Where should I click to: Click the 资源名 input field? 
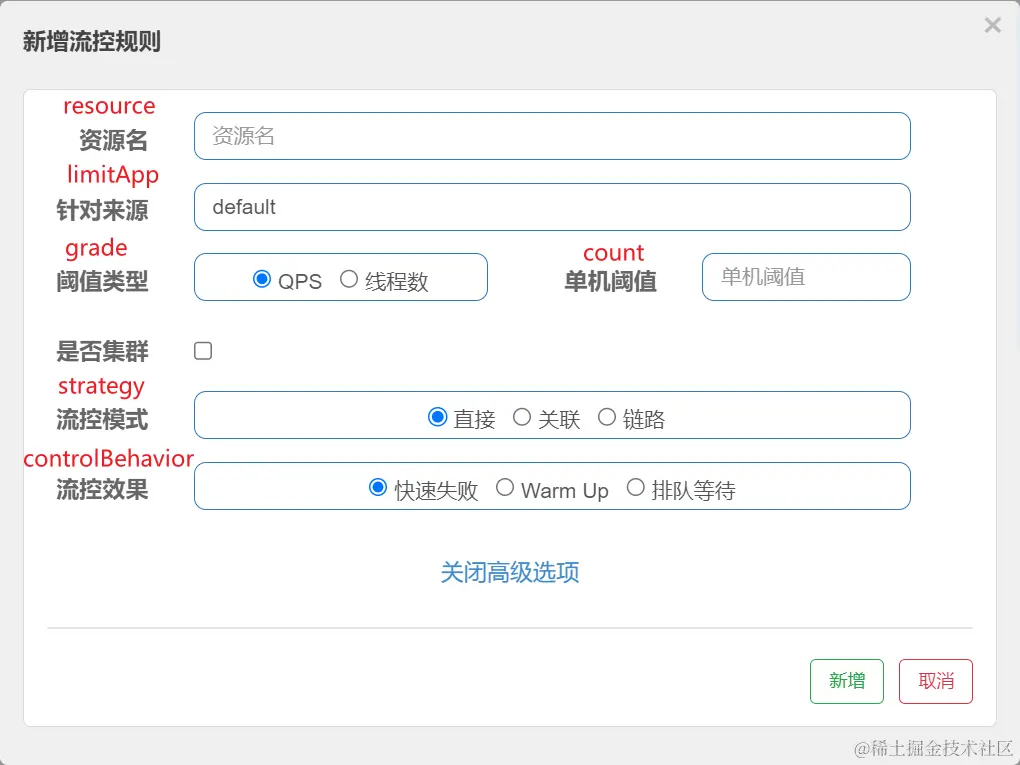(552, 136)
